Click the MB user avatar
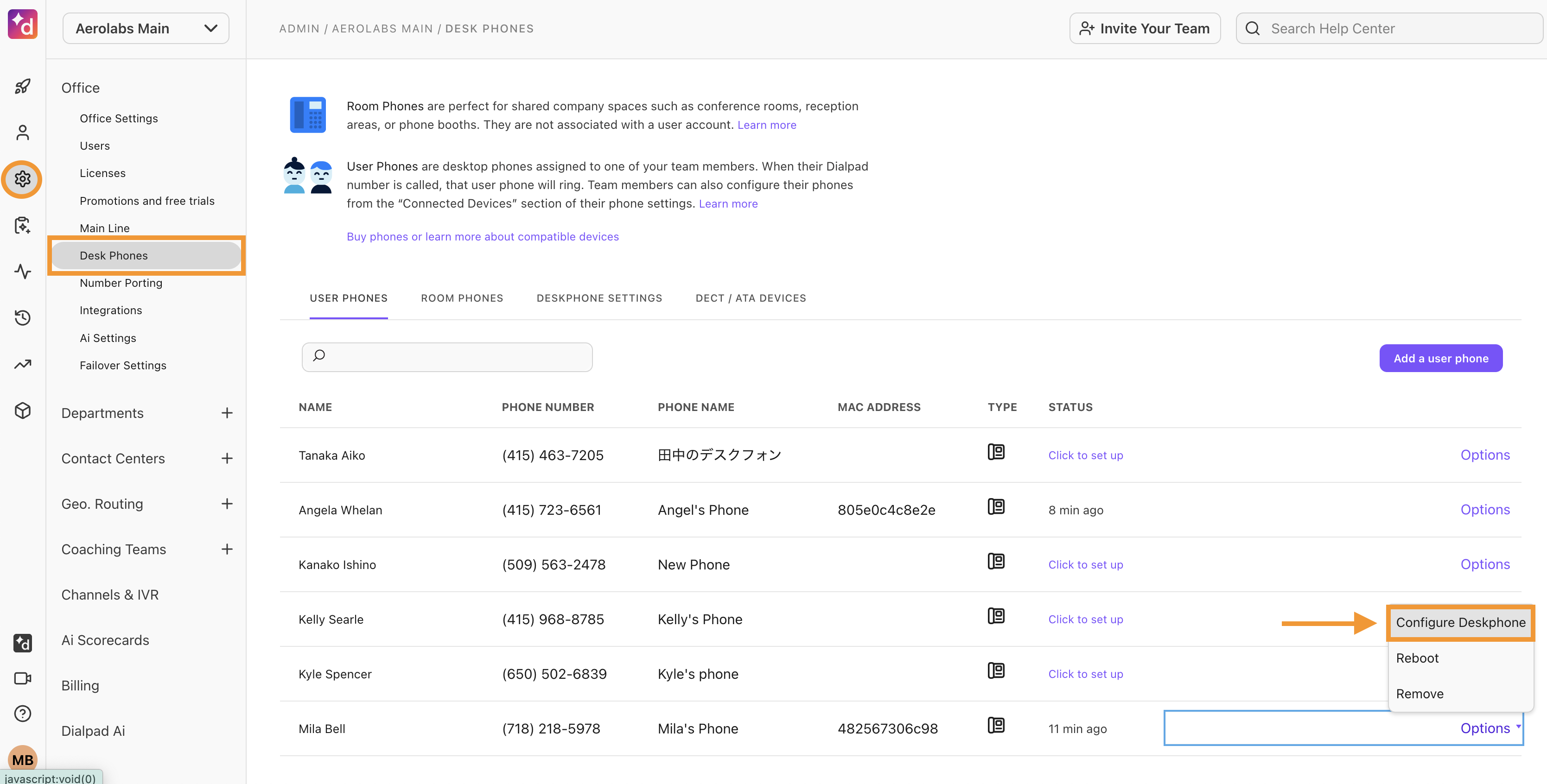1547x784 pixels. (22, 759)
